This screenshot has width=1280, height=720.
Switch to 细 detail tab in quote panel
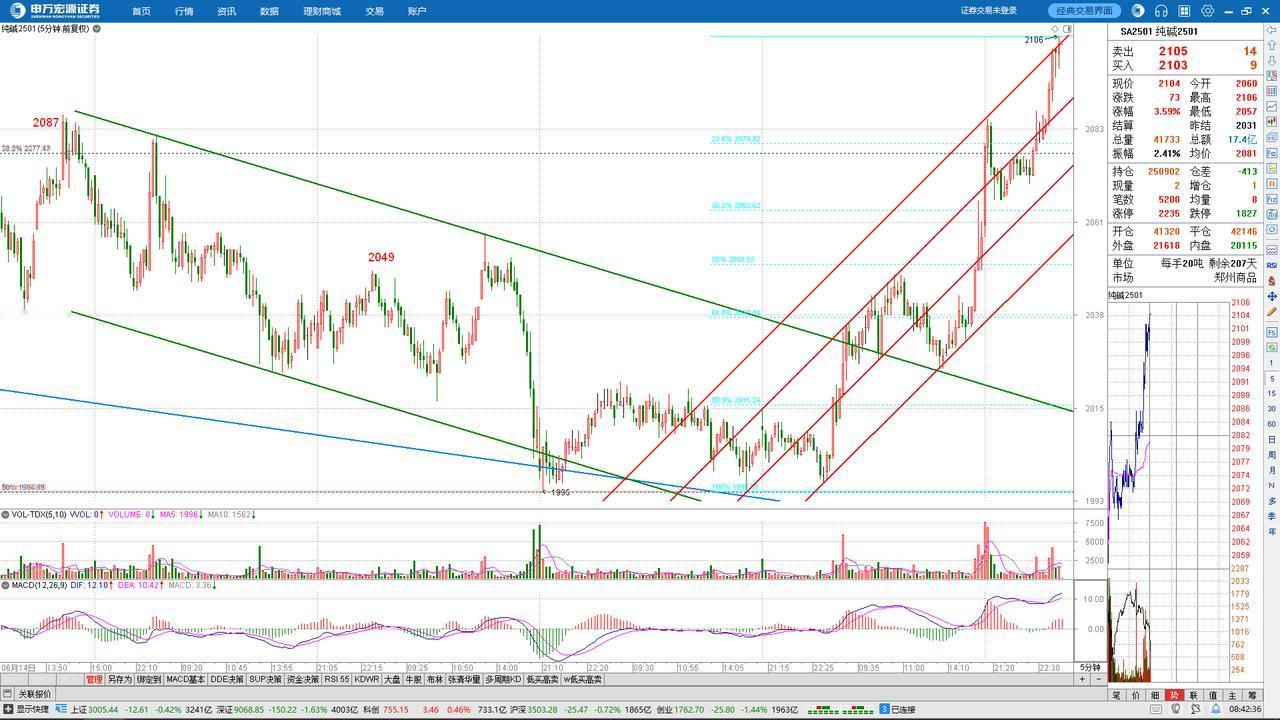[1155, 695]
